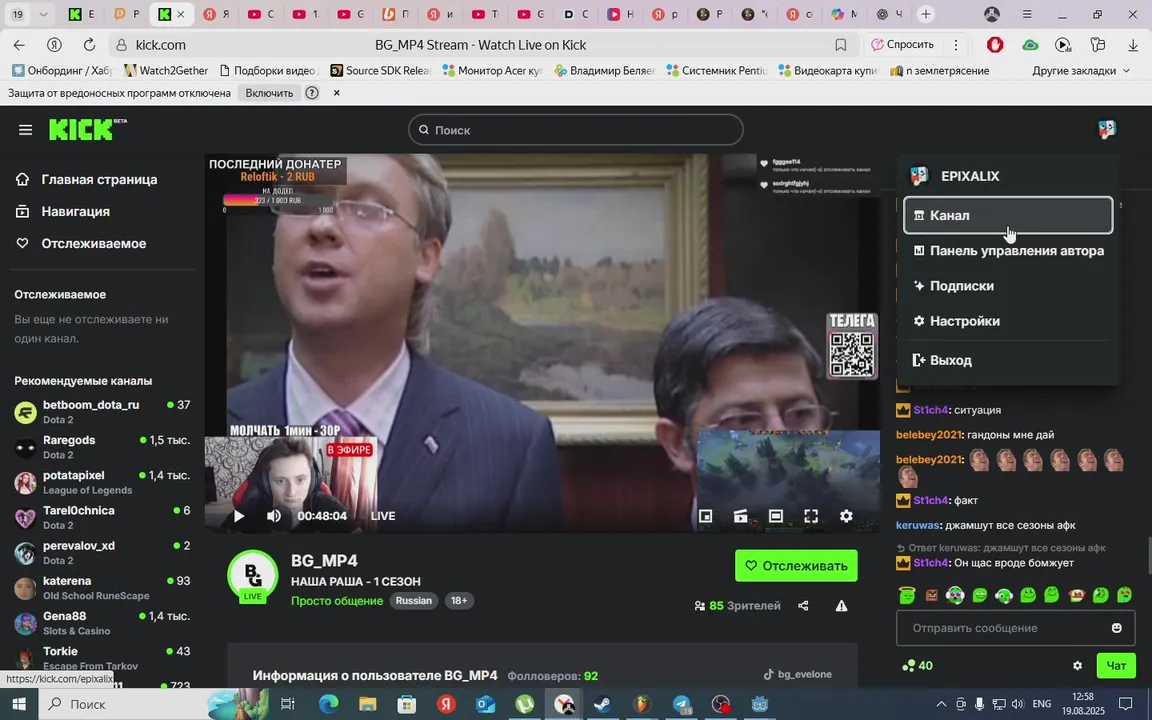Open Панель управления автора menu entry

1008,251
